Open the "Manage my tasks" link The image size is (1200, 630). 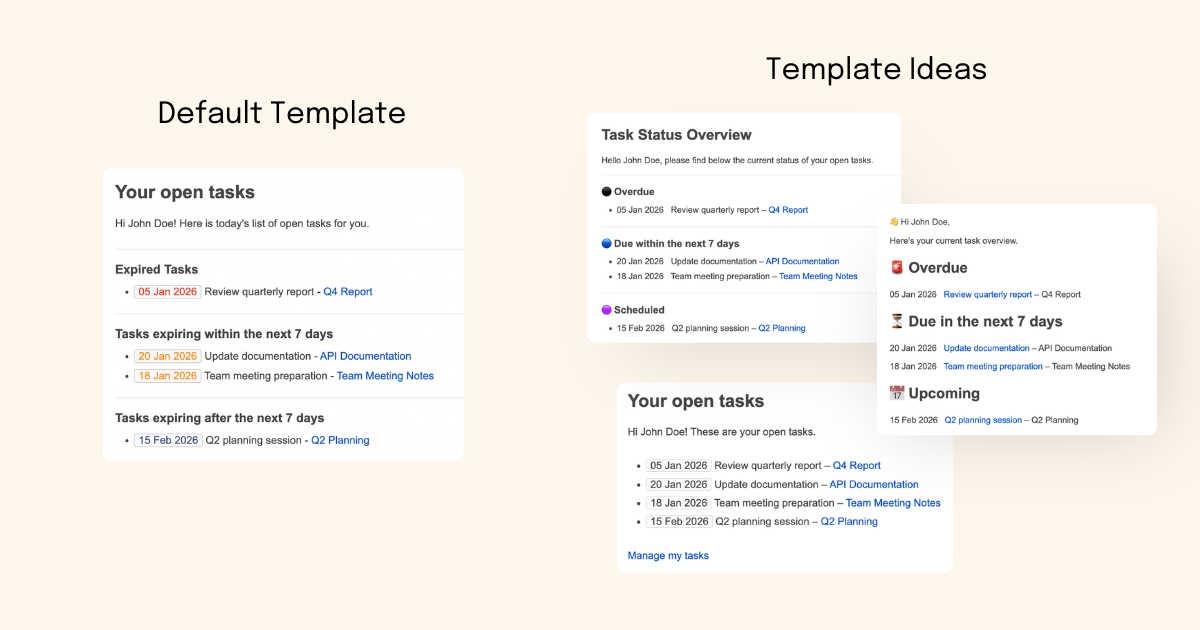coord(668,555)
